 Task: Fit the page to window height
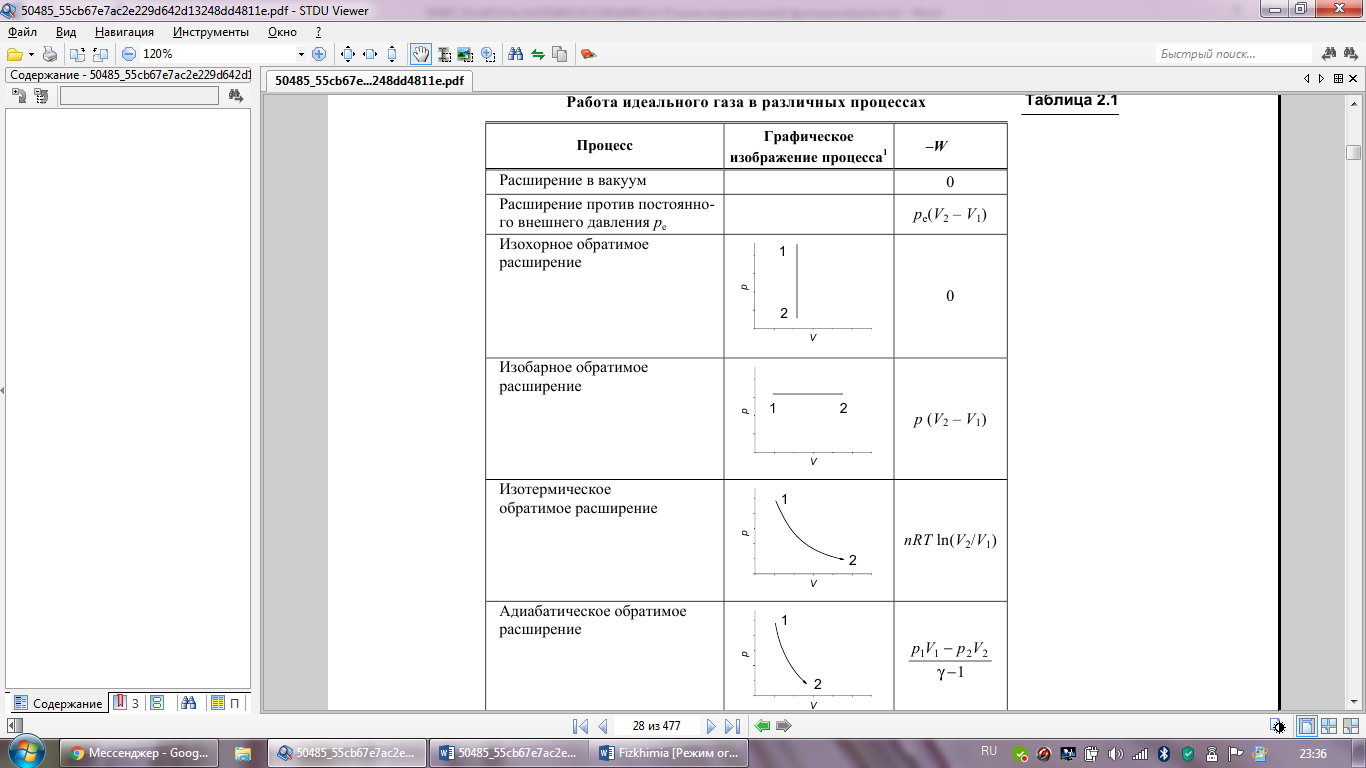[392, 54]
